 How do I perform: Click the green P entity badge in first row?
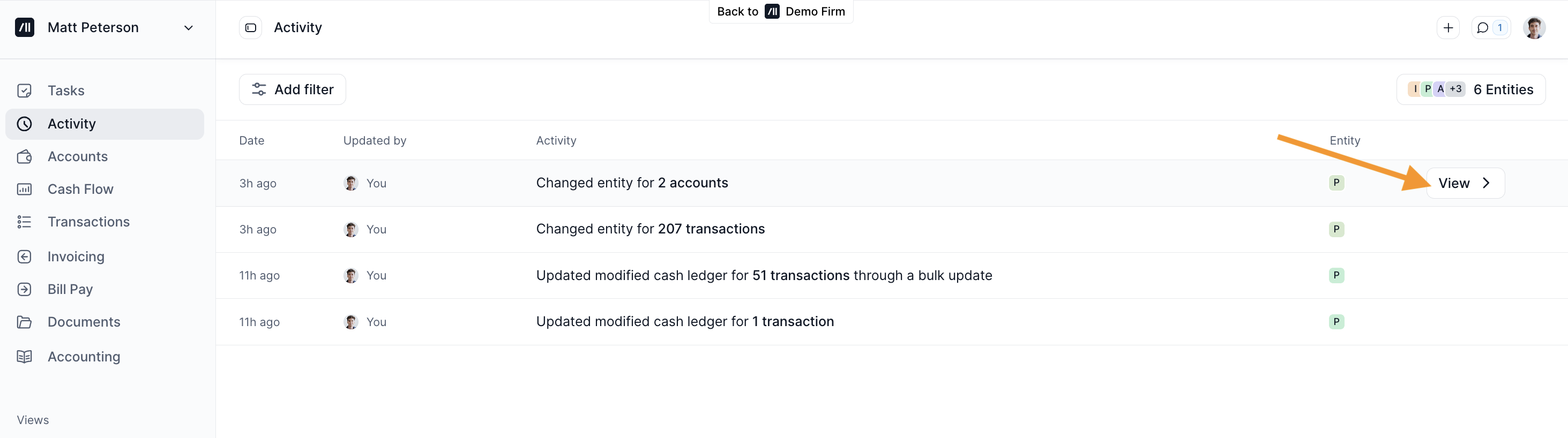point(1336,183)
